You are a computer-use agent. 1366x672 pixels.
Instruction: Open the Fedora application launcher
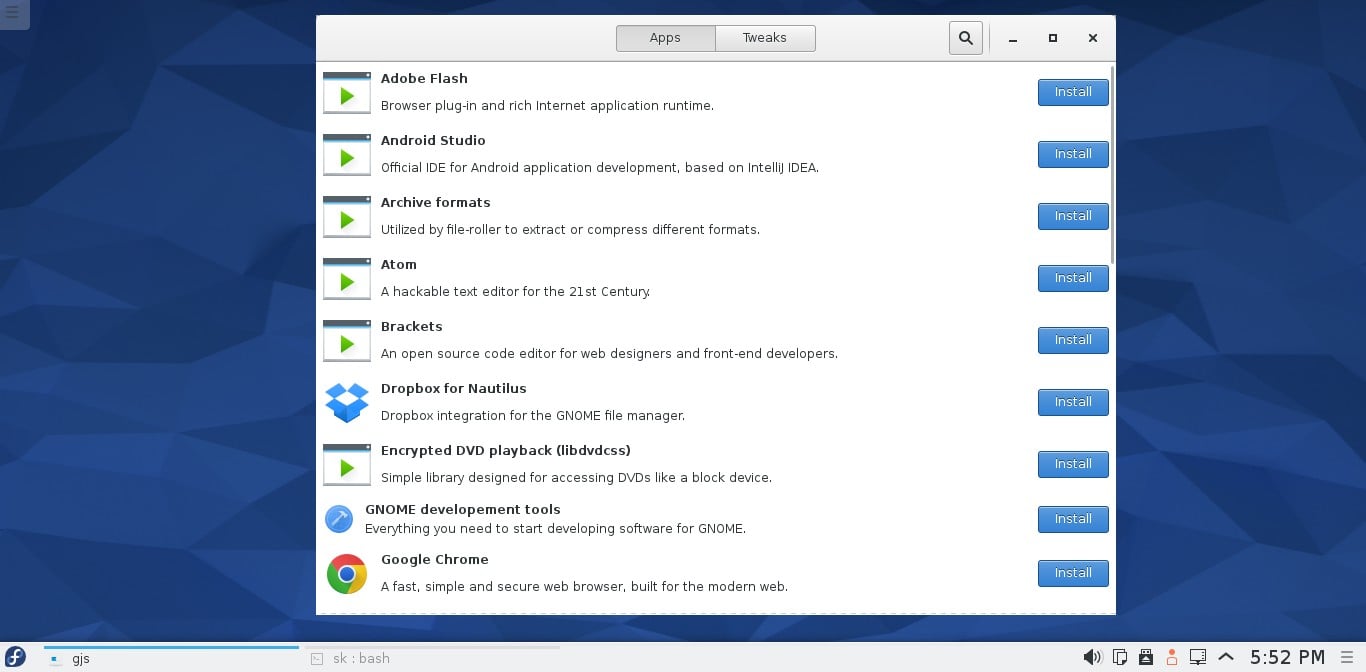(16, 657)
